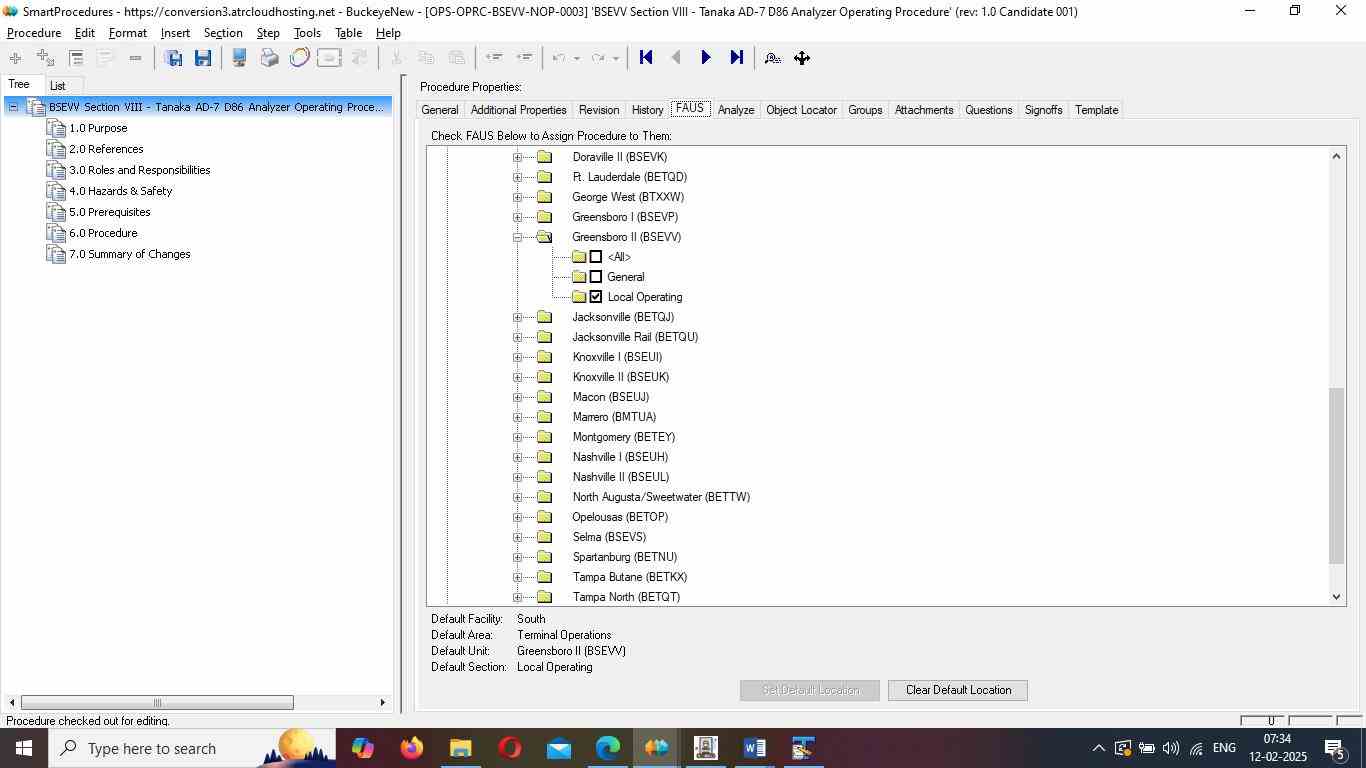Click the find/search binoculars toolbar icon
The image size is (1366, 768).
[x=772, y=58]
